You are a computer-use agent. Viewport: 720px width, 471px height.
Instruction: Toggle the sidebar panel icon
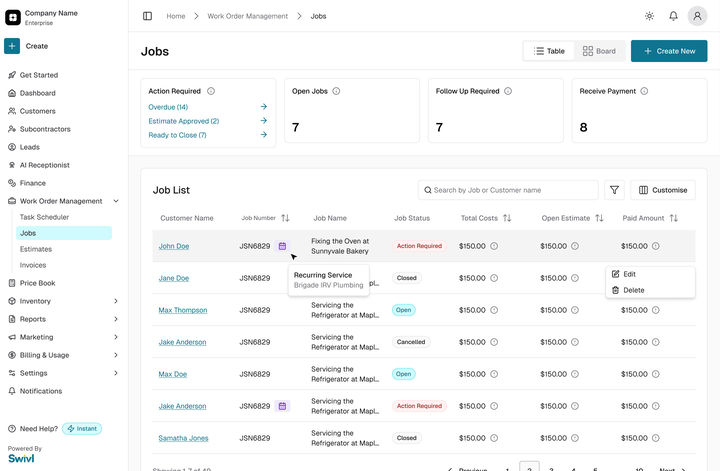pos(147,16)
